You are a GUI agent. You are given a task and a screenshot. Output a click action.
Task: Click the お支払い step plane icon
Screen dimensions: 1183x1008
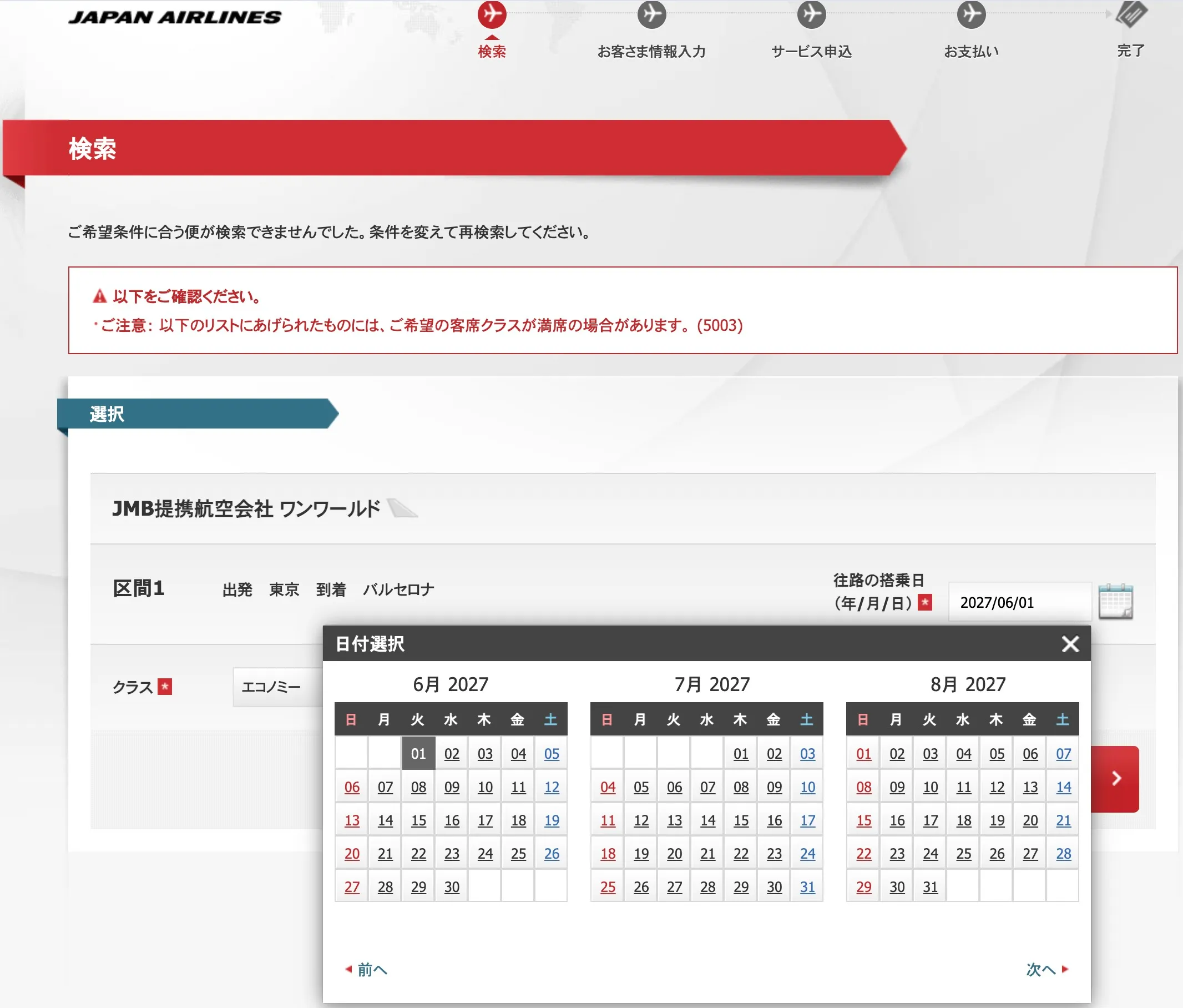(x=971, y=14)
